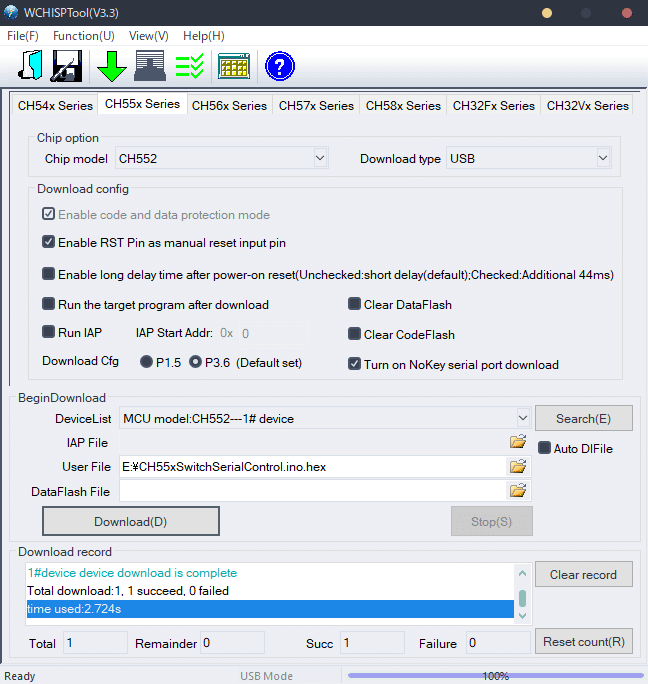
Task: Switch to the CH32Fx Series tab
Action: tap(494, 106)
